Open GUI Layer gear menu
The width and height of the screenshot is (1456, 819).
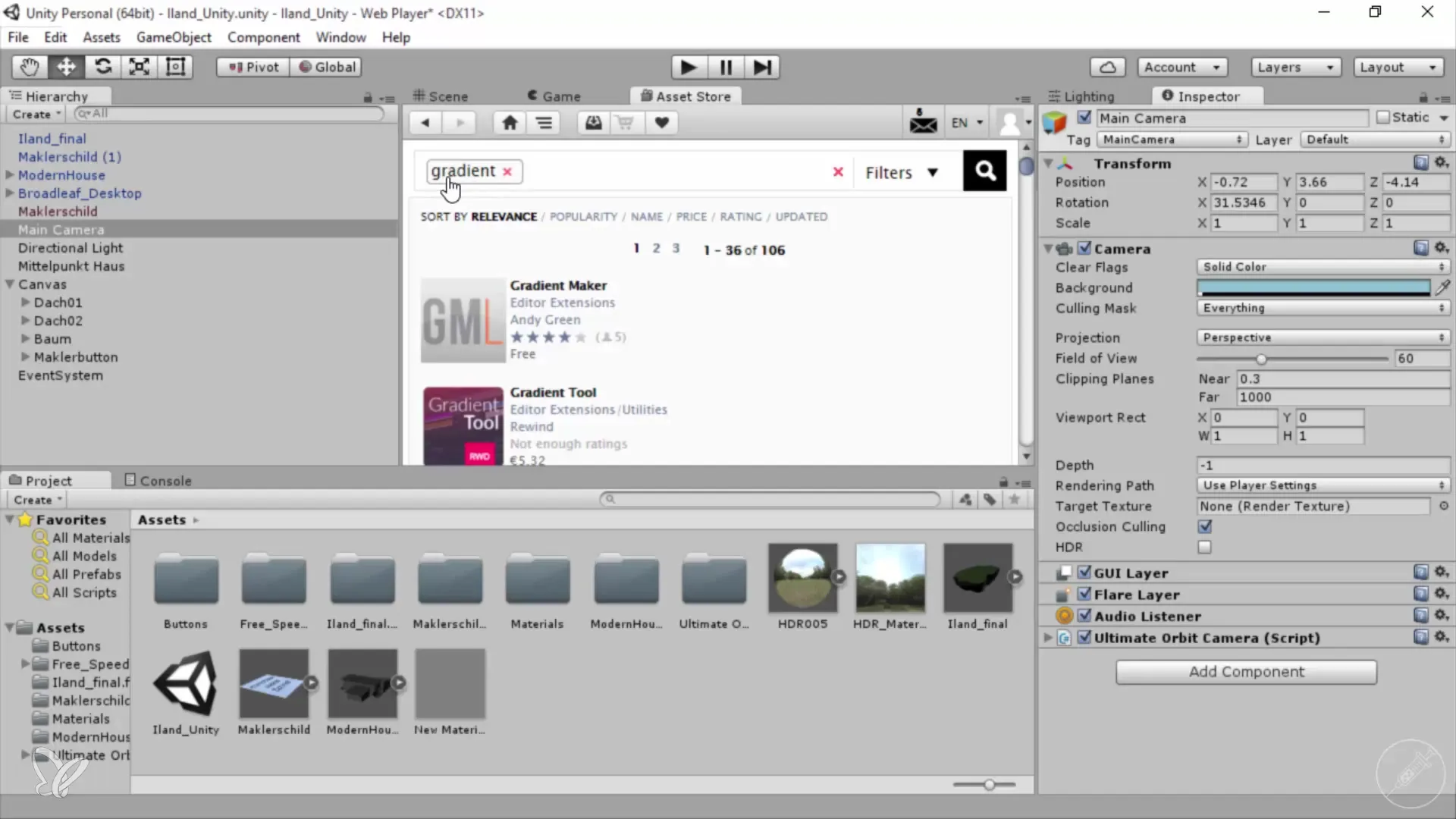(x=1442, y=573)
